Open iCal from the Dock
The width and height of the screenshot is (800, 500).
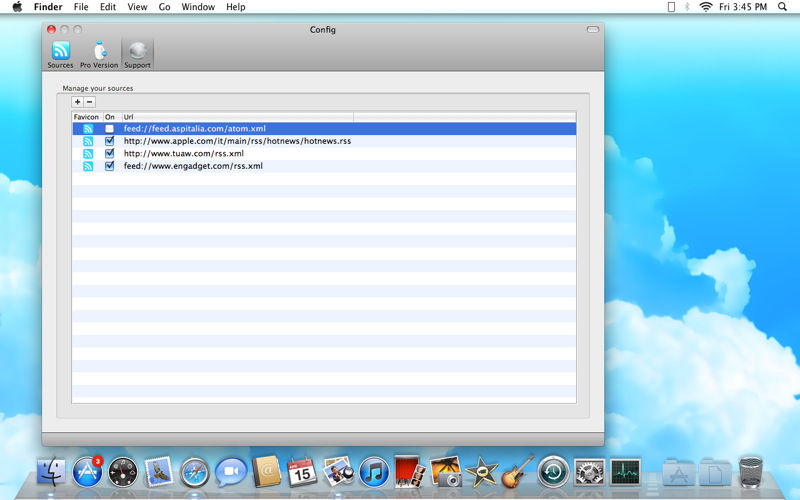302,472
